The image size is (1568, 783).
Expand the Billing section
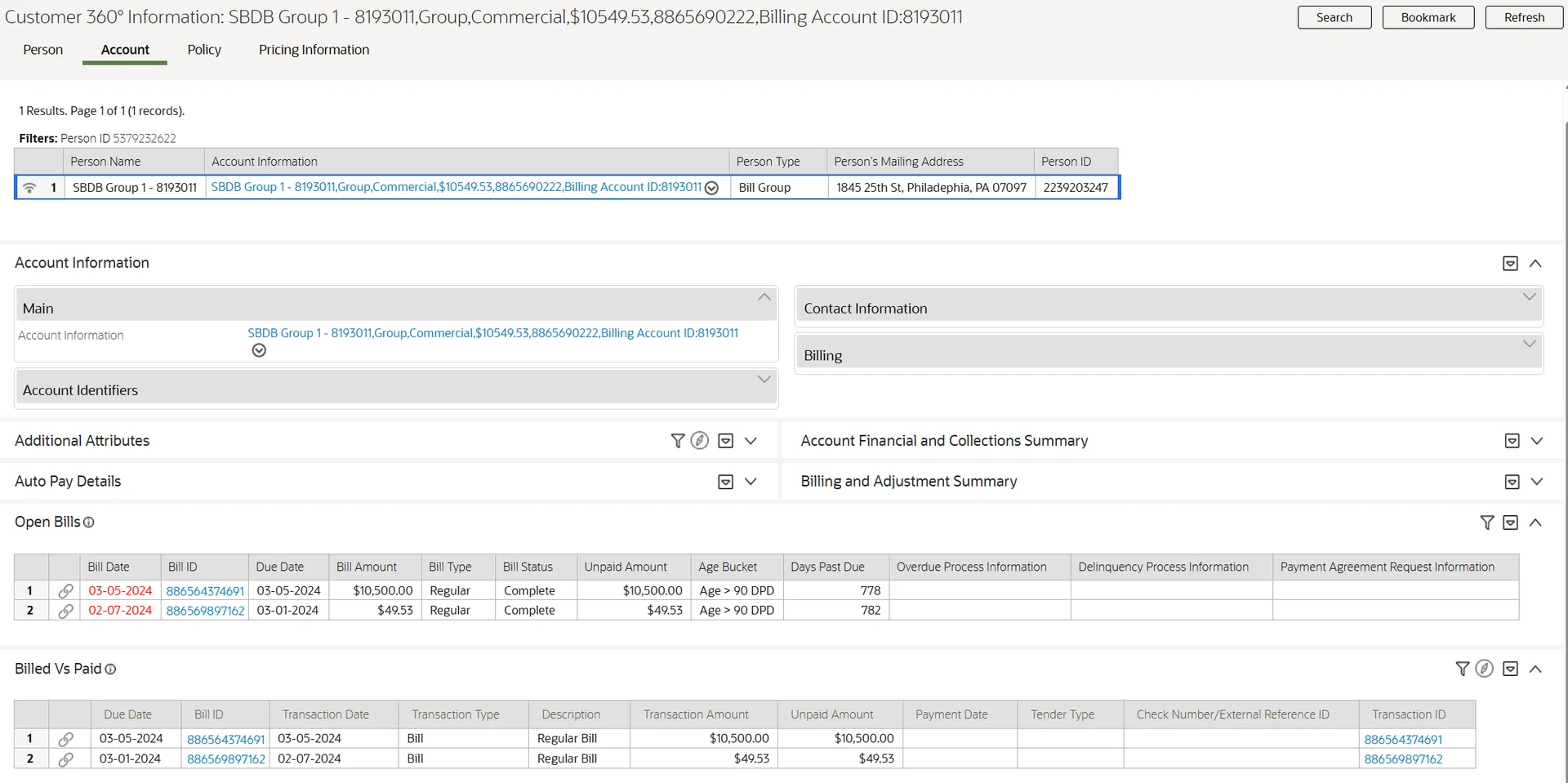point(1529,345)
